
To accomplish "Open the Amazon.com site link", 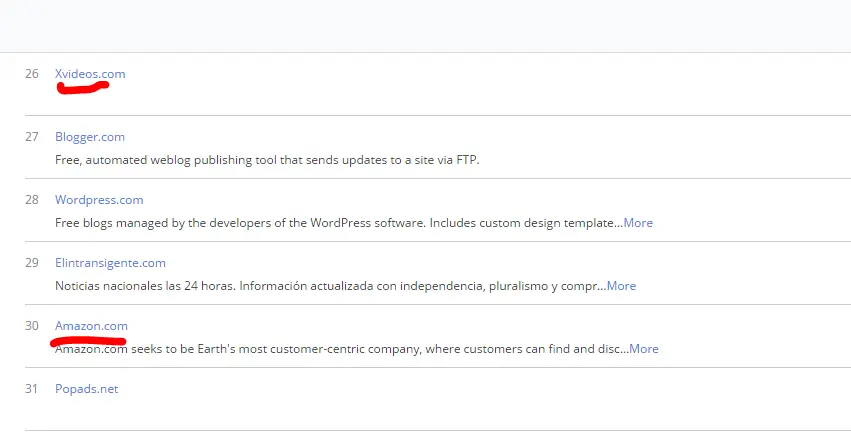I will [x=91, y=326].
